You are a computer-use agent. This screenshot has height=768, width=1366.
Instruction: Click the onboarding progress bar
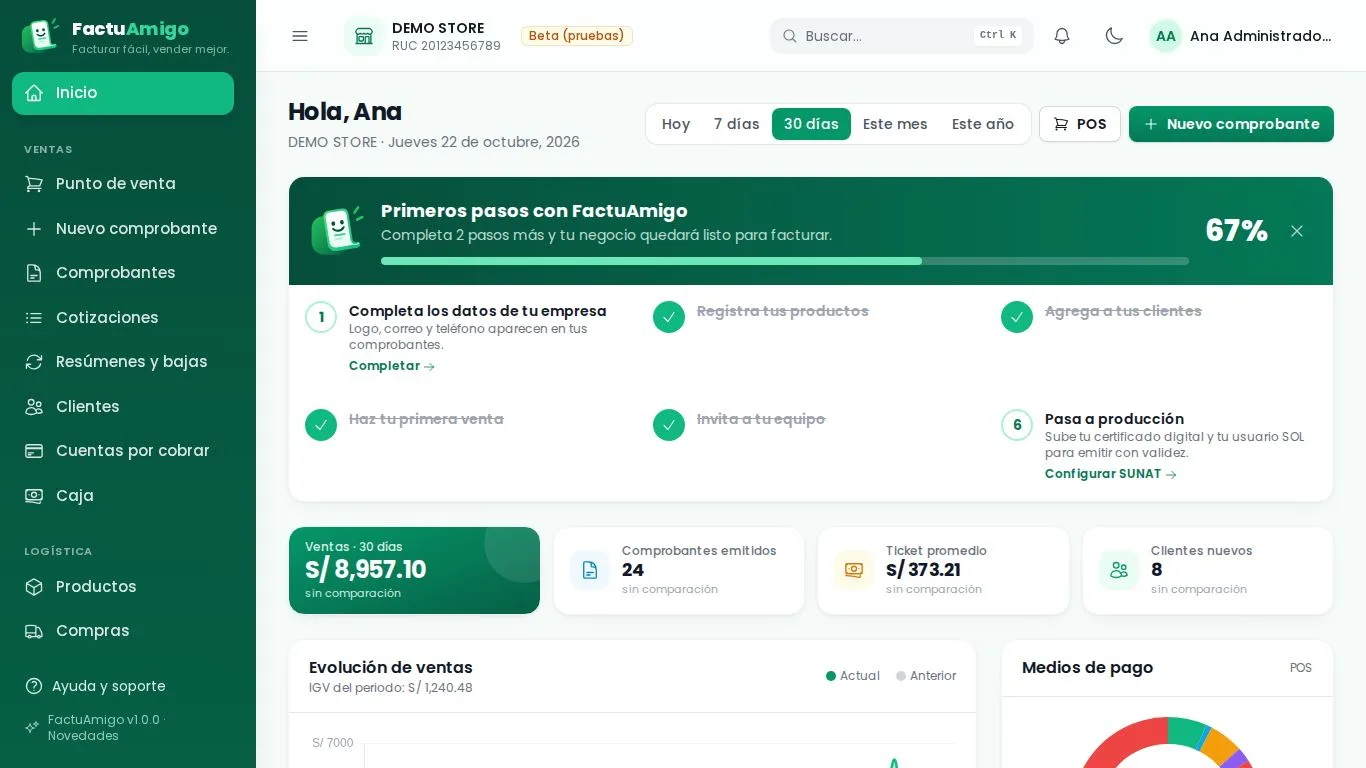click(x=785, y=261)
